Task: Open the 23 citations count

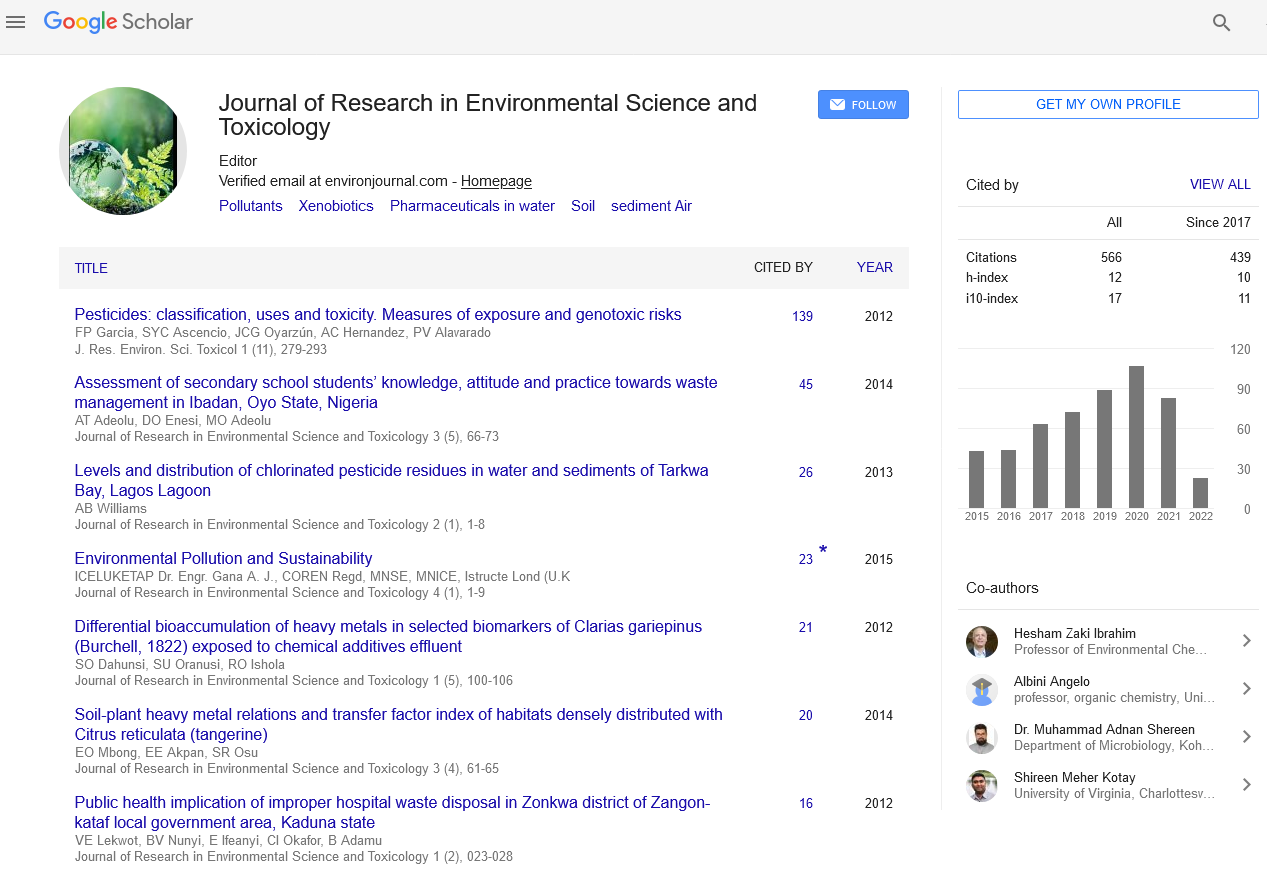Action: tap(806, 560)
